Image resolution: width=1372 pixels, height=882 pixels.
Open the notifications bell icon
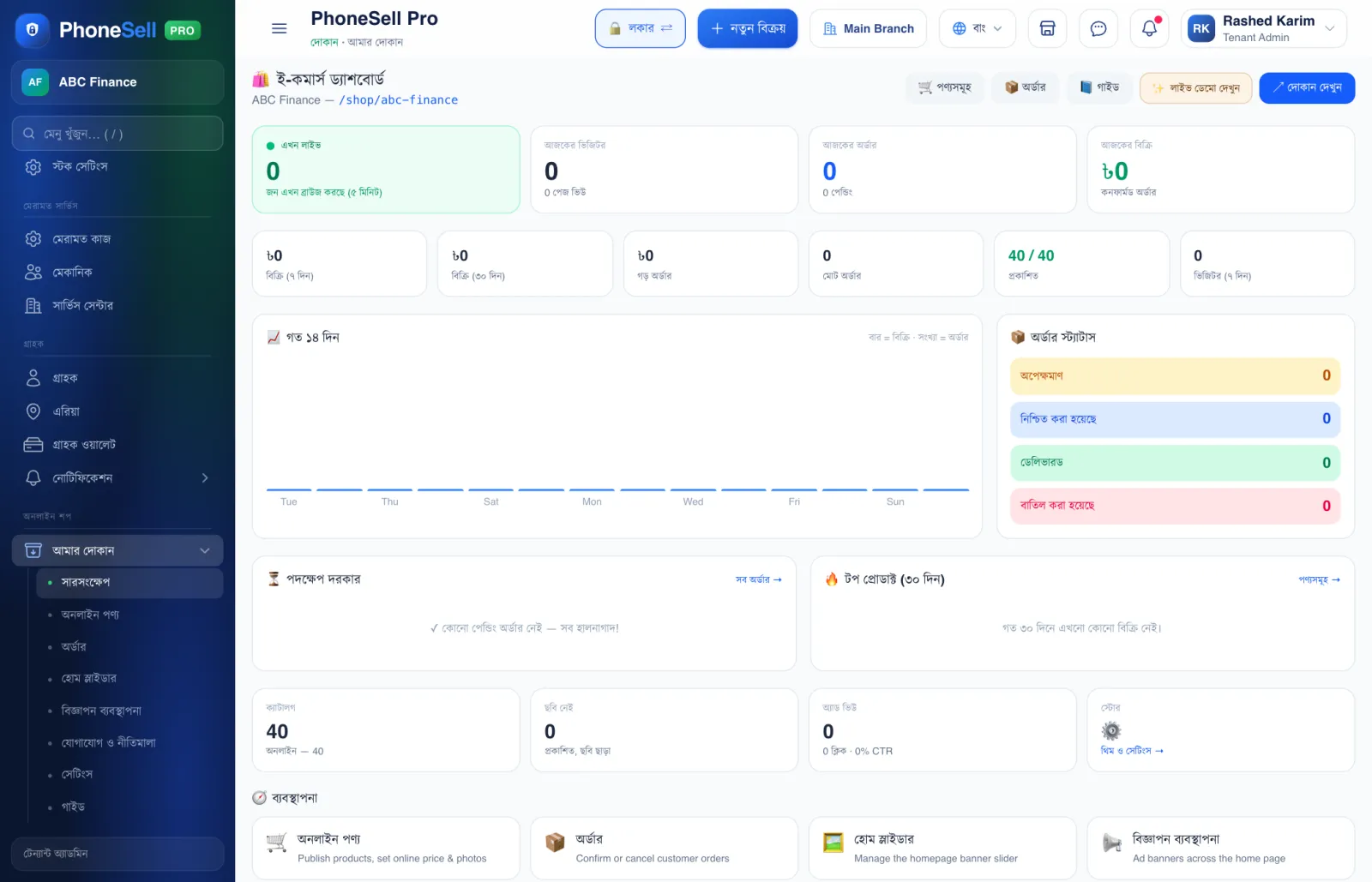1149,28
